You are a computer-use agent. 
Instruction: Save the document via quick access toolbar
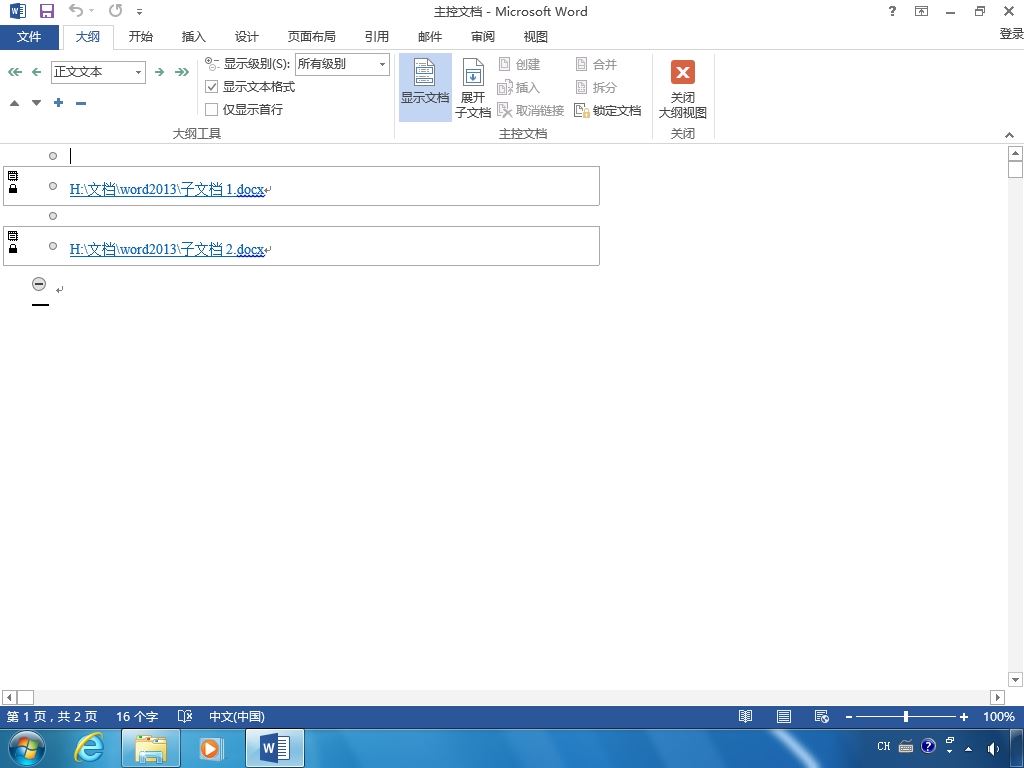click(x=46, y=11)
